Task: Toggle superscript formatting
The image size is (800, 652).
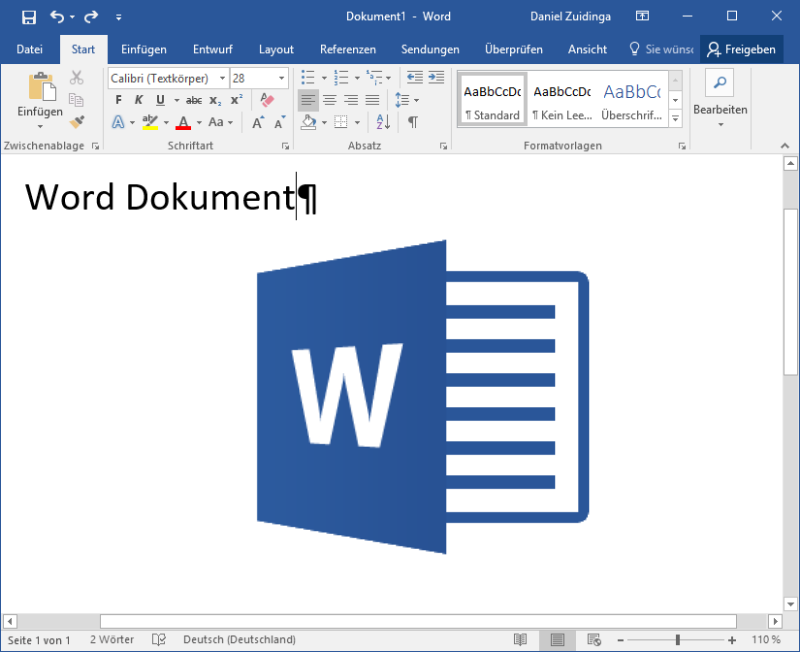Action: coord(237,100)
